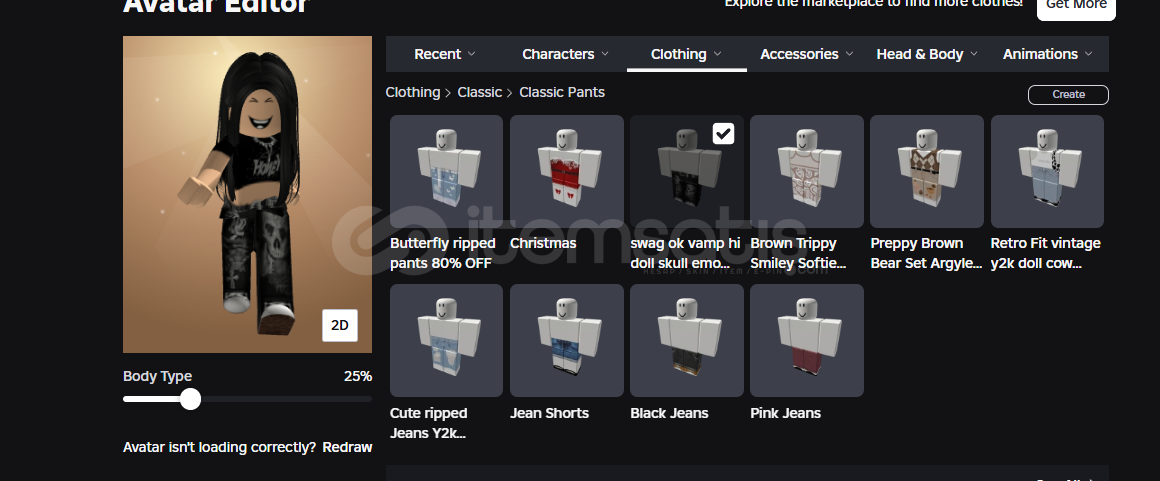Adjust the Body Type slider handle
The image size is (1160, 481).
point(190,399)
